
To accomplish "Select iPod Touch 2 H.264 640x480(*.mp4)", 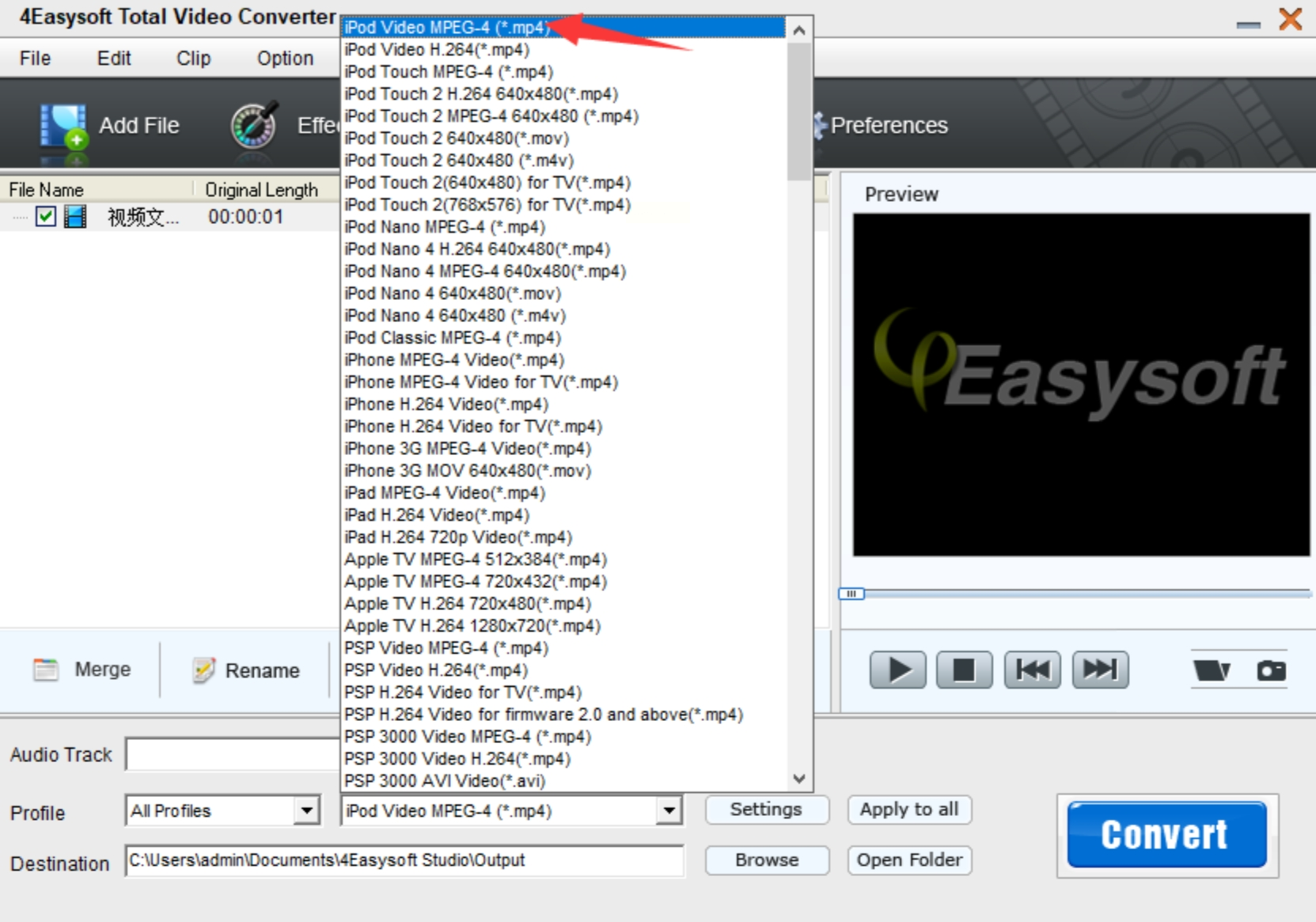I will click(563, 93).
